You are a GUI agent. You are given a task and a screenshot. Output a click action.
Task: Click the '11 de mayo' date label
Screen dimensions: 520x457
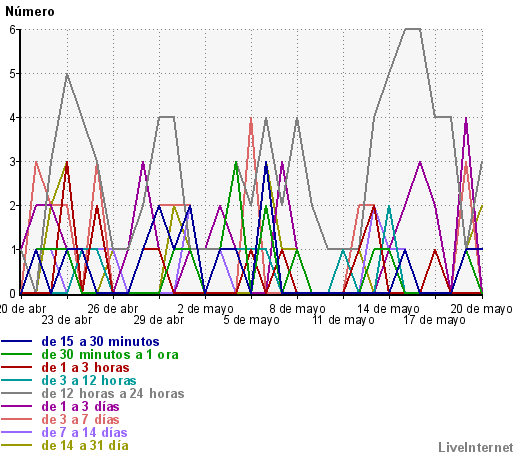(x=343, y=320)
